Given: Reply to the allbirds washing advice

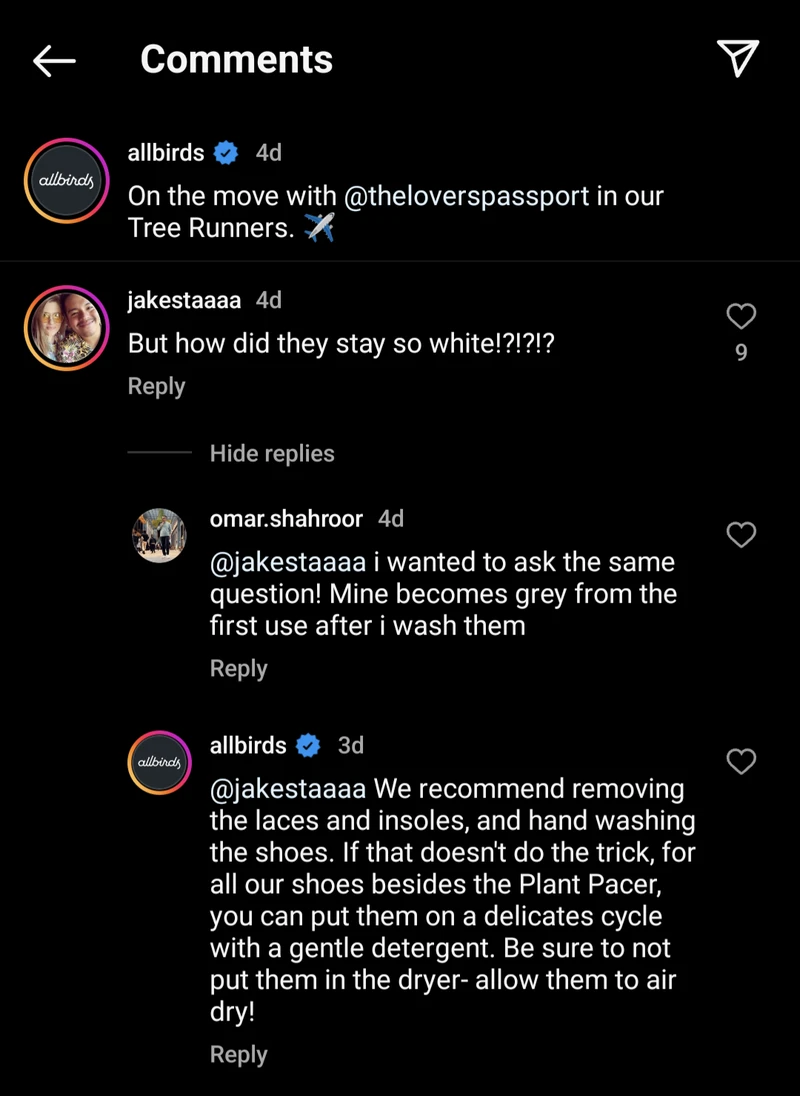Looking at the screenshot, I should point(238,1054).
